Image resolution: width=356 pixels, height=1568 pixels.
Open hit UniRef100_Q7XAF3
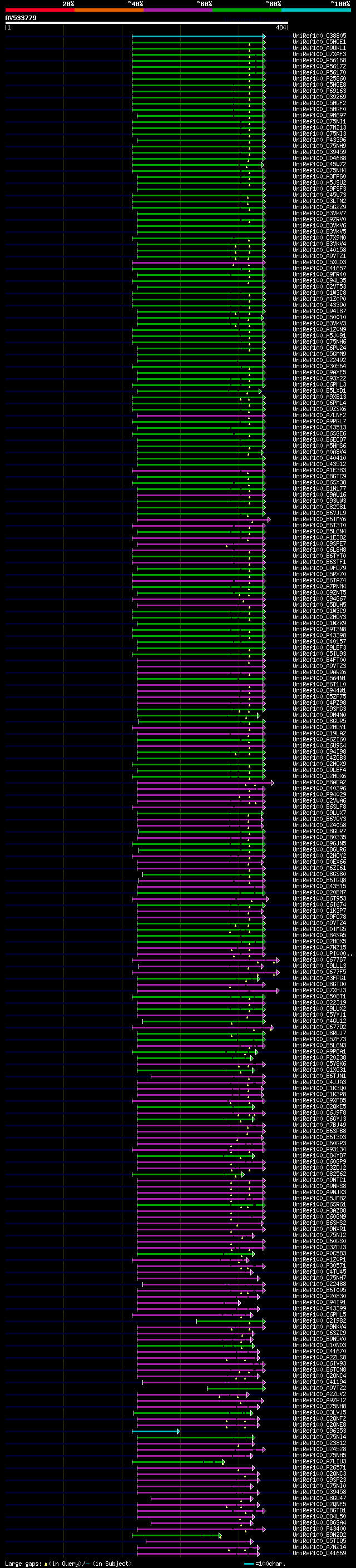pyautogui.click(x=319, y=54)
